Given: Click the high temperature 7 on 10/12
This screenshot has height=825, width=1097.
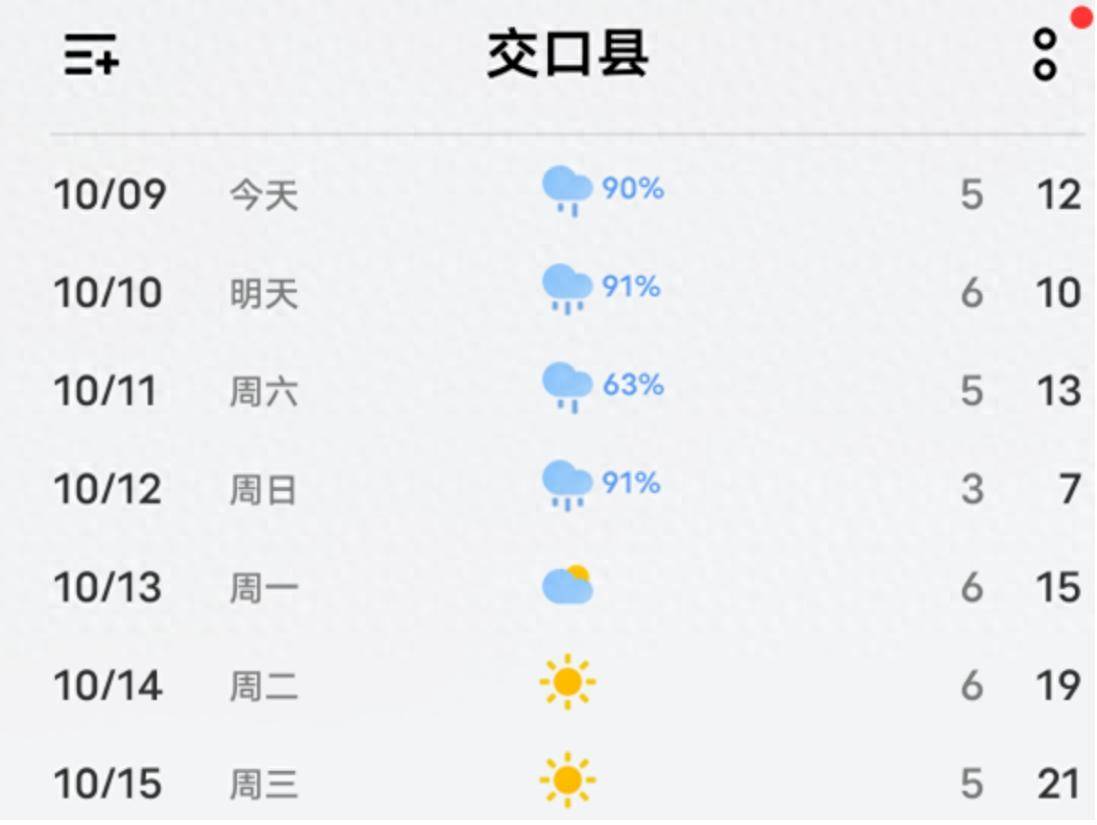Looking at the screenshot, I should click(1070, 490).
